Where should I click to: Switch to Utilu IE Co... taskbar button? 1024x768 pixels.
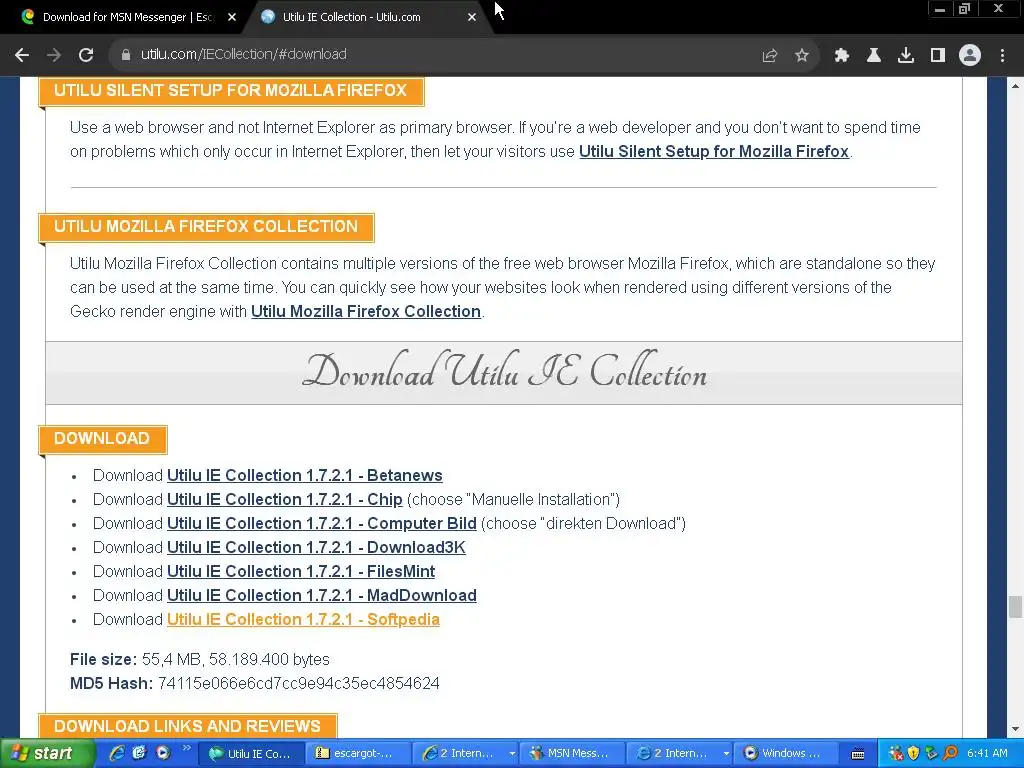[x=253, y=754]
